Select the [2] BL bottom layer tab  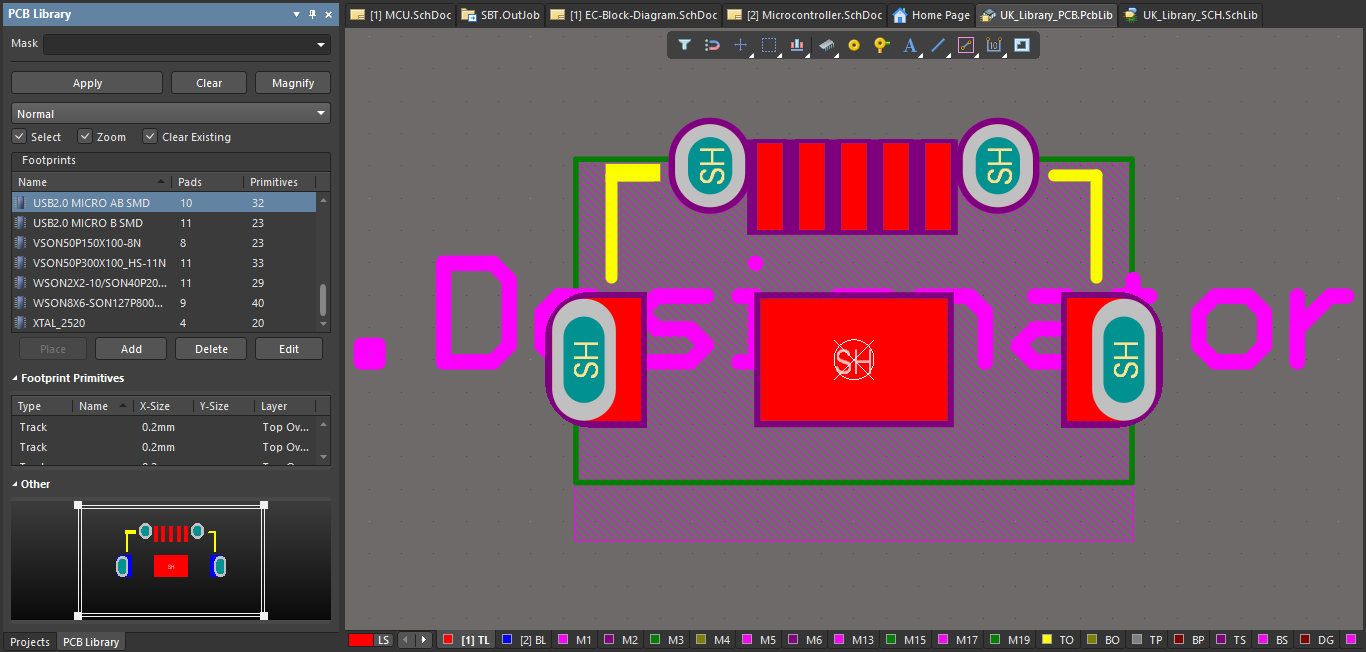tap(525, 639)
